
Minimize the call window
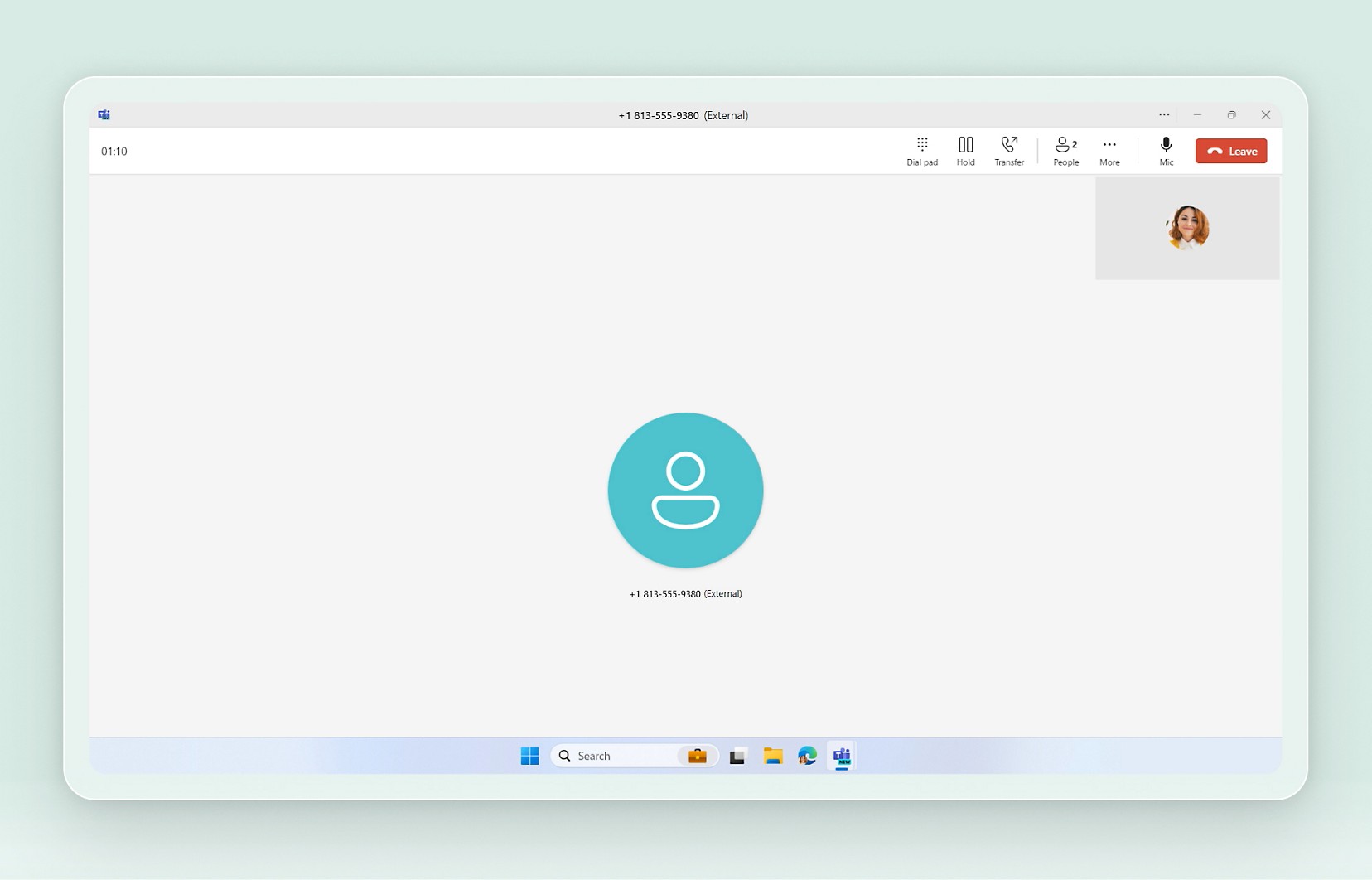1197,115
